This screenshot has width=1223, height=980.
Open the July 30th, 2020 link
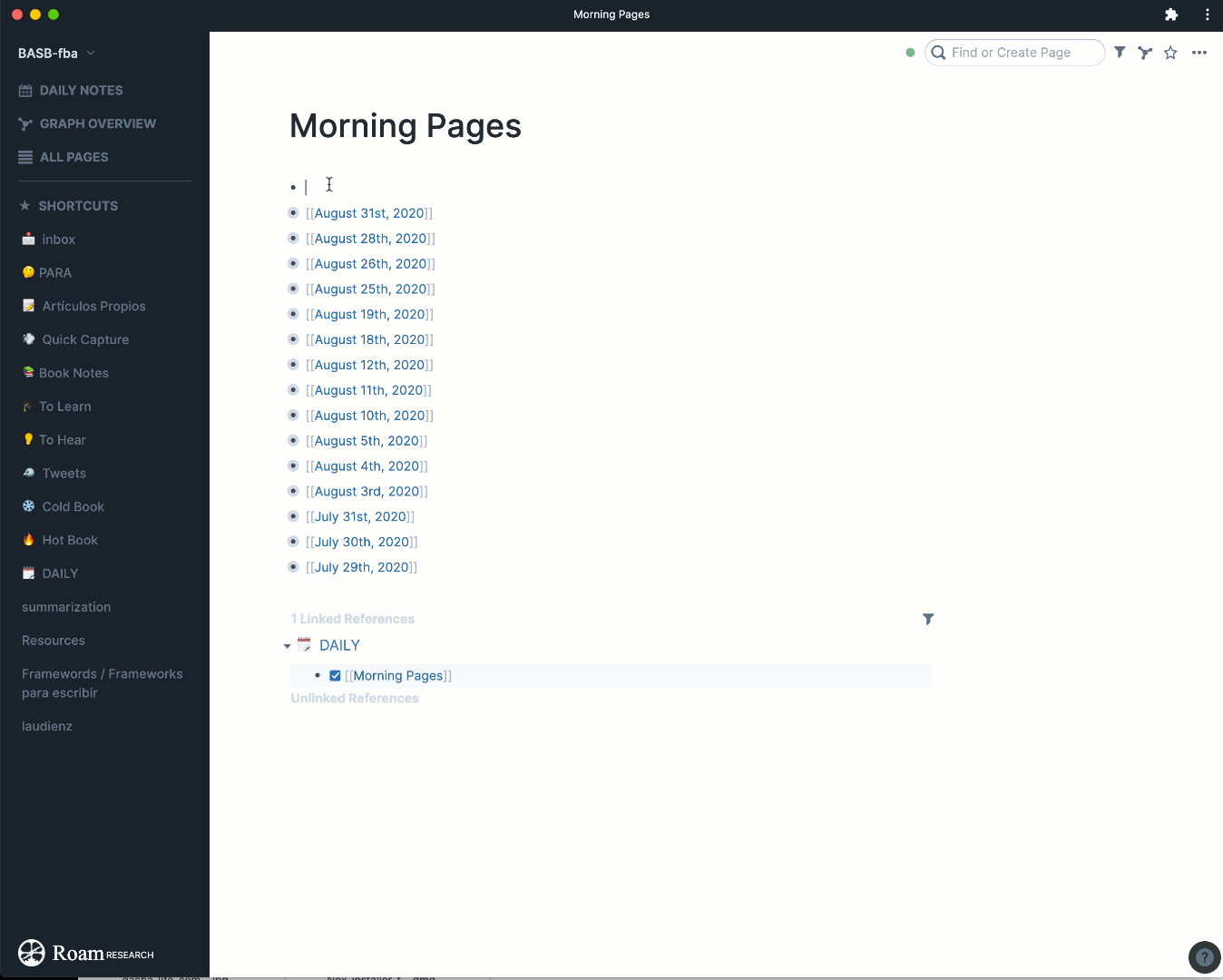click(x=362, y=542)
